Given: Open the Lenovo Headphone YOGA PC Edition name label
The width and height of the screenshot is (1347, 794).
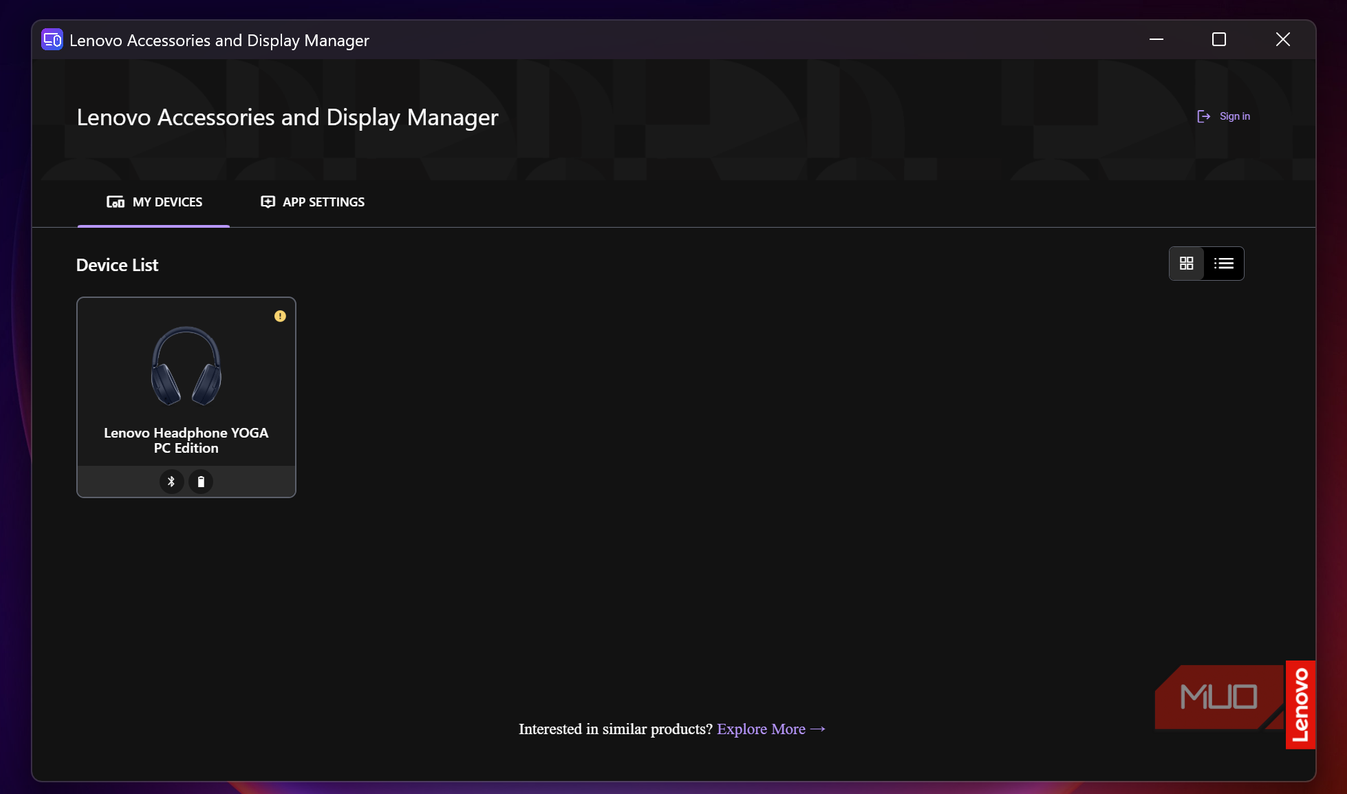Looking at the screenshot, I should pos(186,440).
